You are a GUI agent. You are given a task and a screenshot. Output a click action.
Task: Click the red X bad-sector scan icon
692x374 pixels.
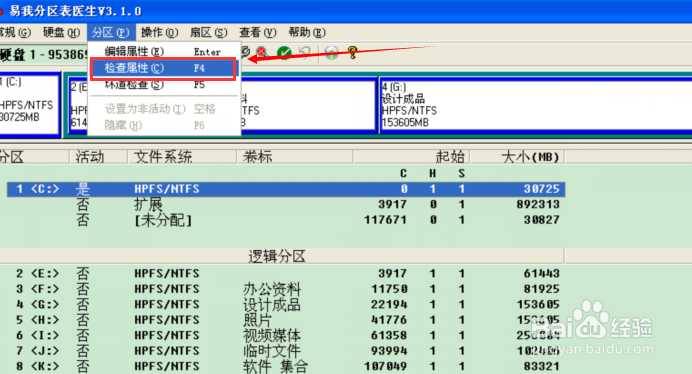click(262, 53)
